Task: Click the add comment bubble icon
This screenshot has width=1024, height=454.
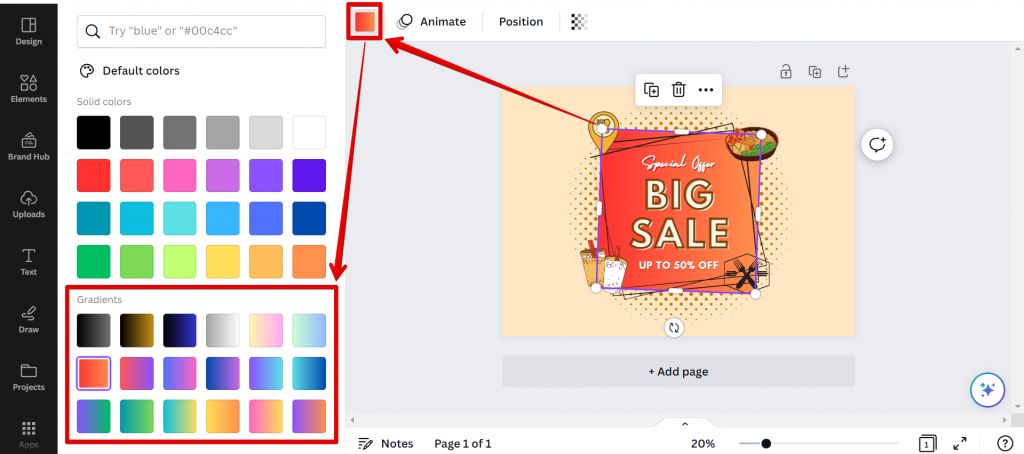Action: [x=877, y=145]
